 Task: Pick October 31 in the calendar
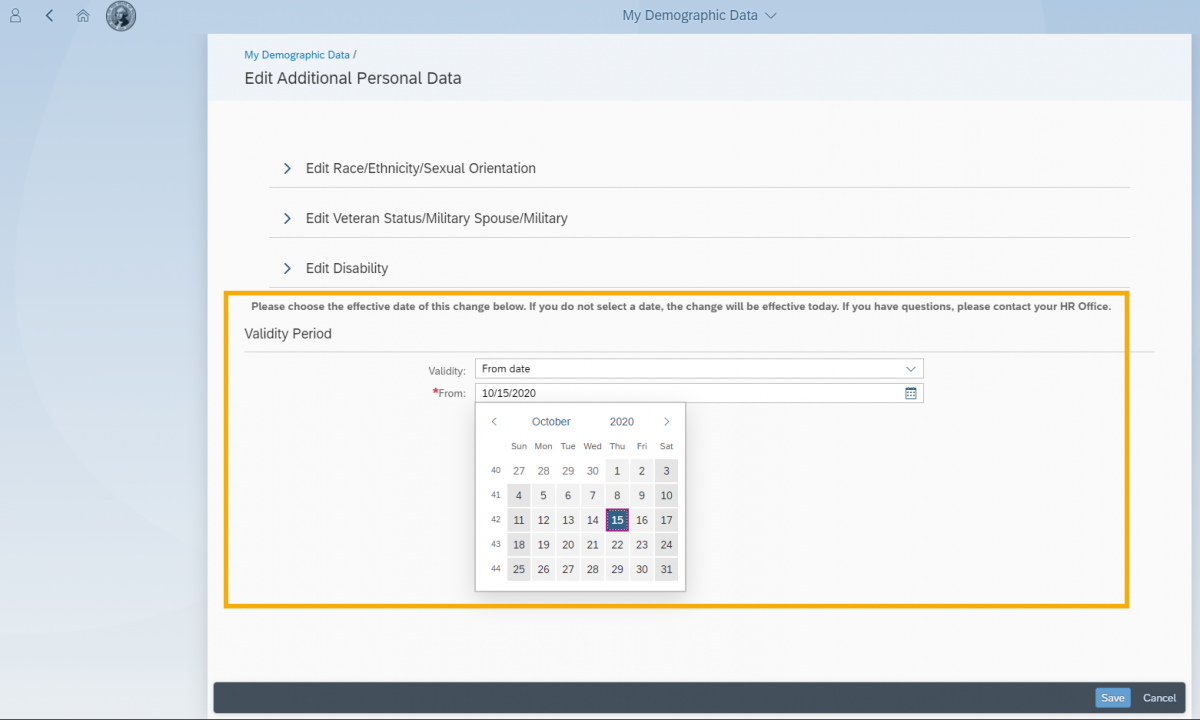[666, 569]
